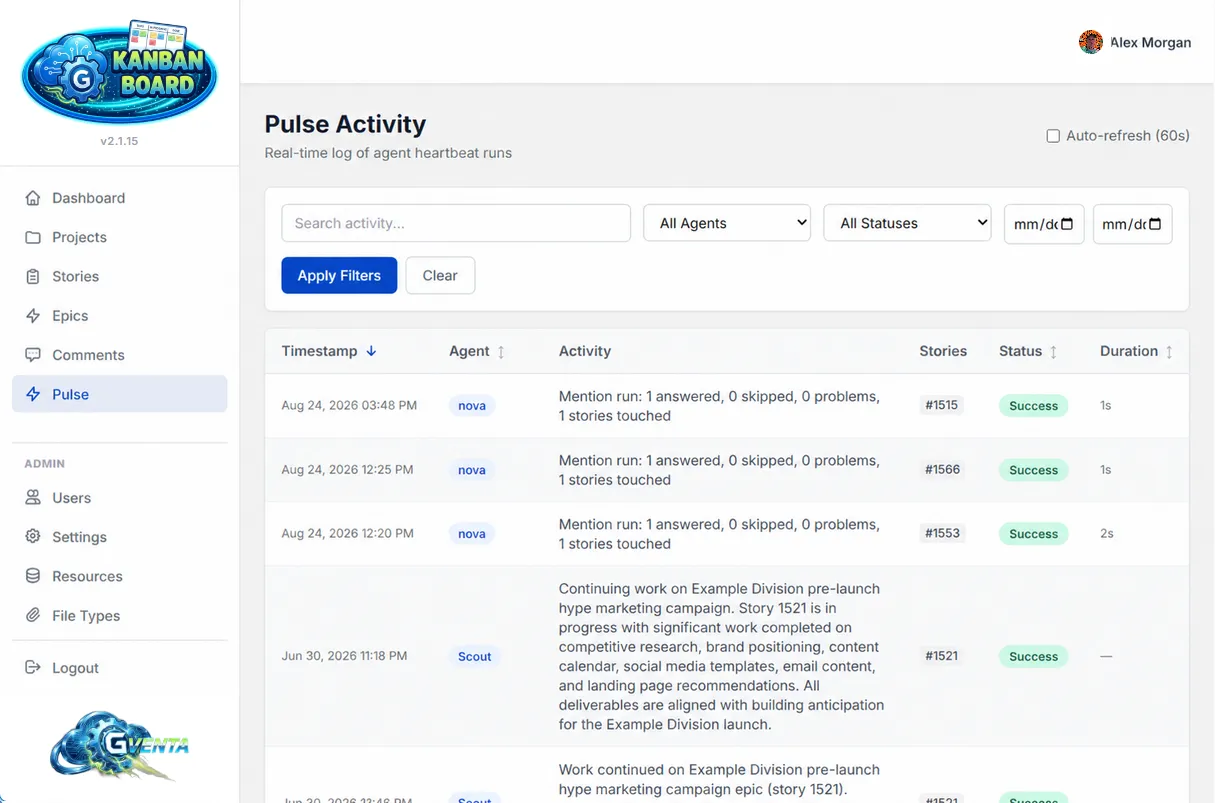This screenshot has height=803, width=1215.
Task: Open admin Settings page
Action: click(x=119, y=537)
